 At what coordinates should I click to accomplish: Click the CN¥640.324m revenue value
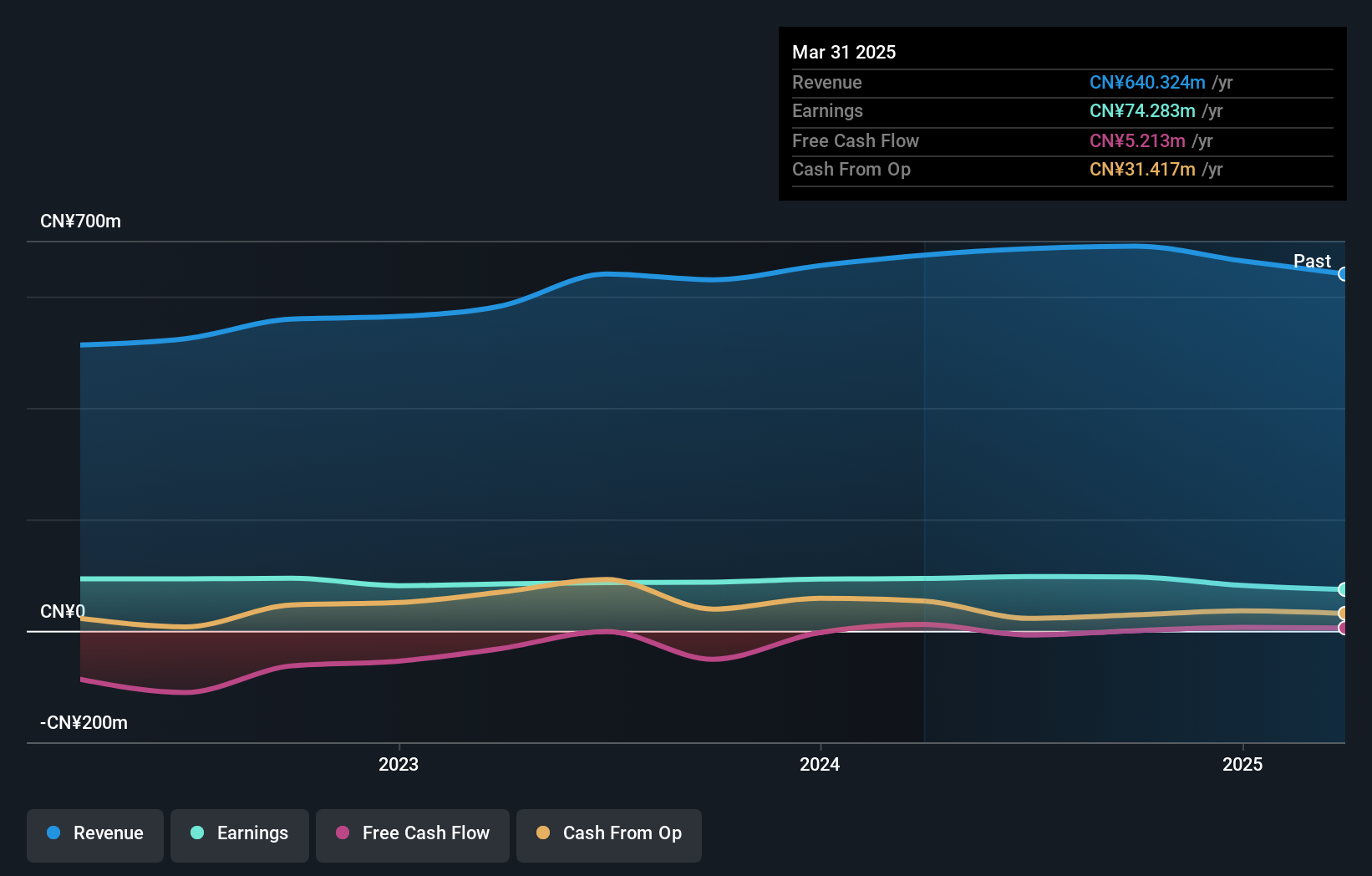click(1147, 82)
